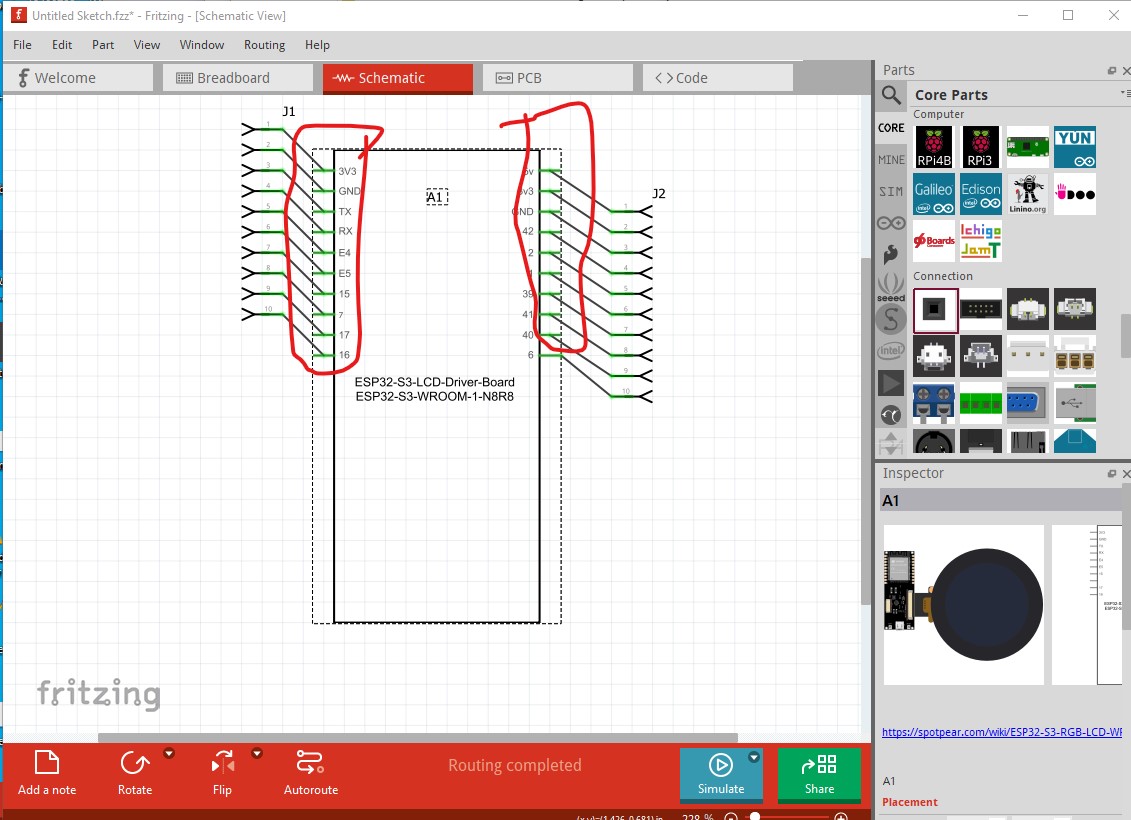Pick the Raspberry Pi 3 part
This screenshot has width=1131, height=820.
click(x=980, y=147)
